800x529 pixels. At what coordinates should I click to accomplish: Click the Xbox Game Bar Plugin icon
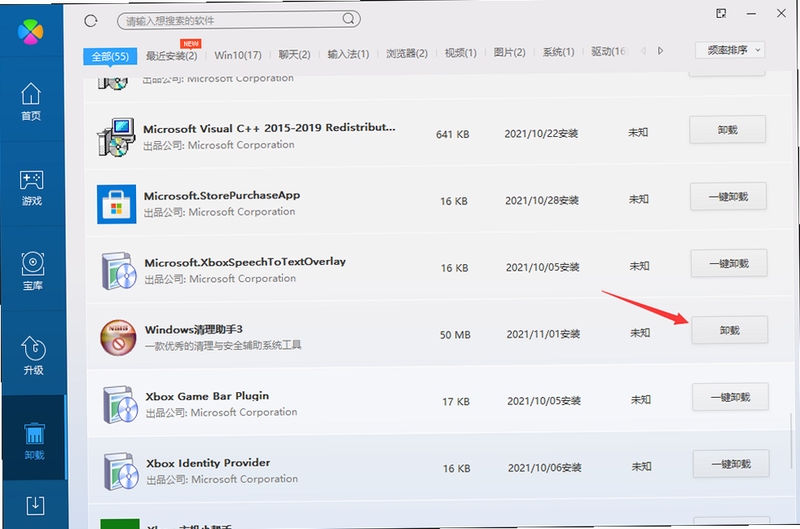pos(120,405)
